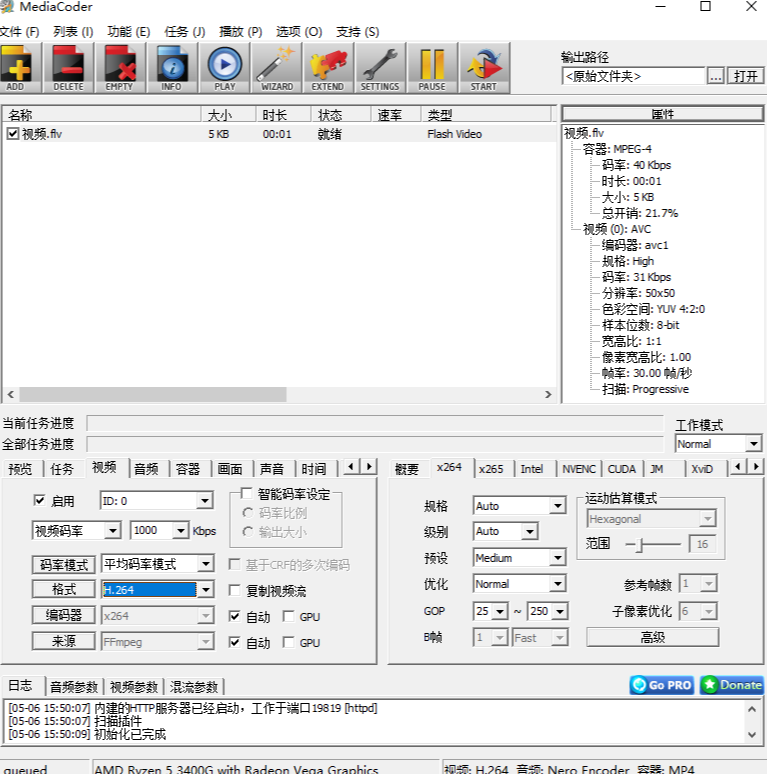
Task: Click the ... browse output path button
Action: (x=716, y=76)
